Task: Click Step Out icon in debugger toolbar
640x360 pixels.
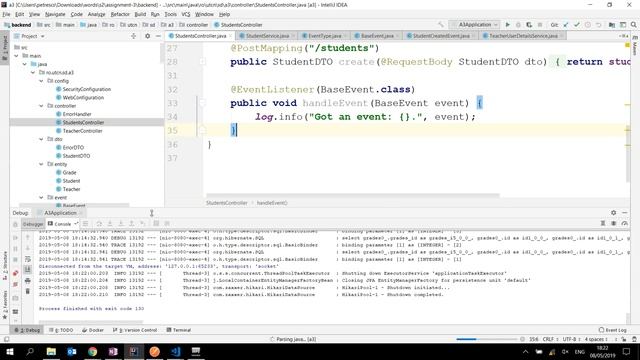Action: click(x=131, y=224)
